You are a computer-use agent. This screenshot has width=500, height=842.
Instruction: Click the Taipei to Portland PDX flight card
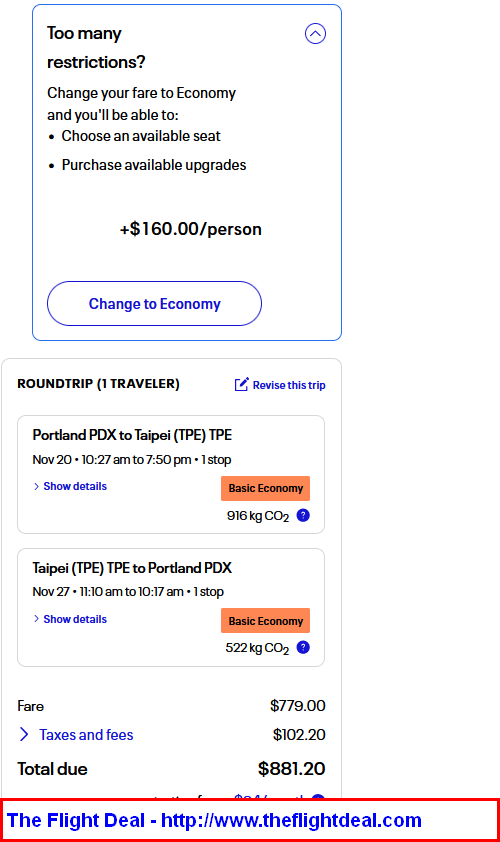point(171,607)
